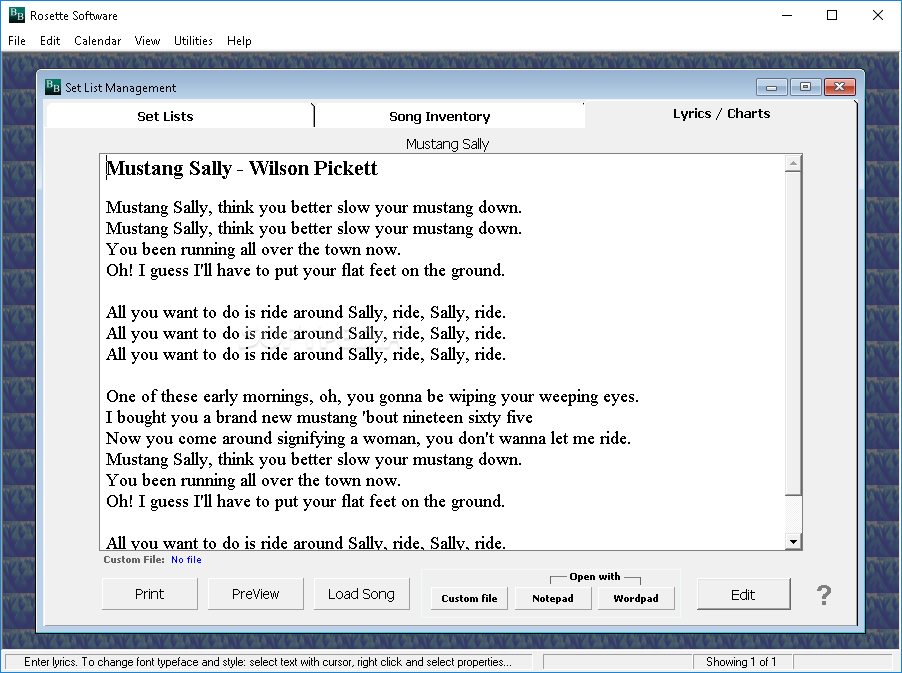Open the Calendar menu
Screen dimensions: 902x673
pos(98,41)
